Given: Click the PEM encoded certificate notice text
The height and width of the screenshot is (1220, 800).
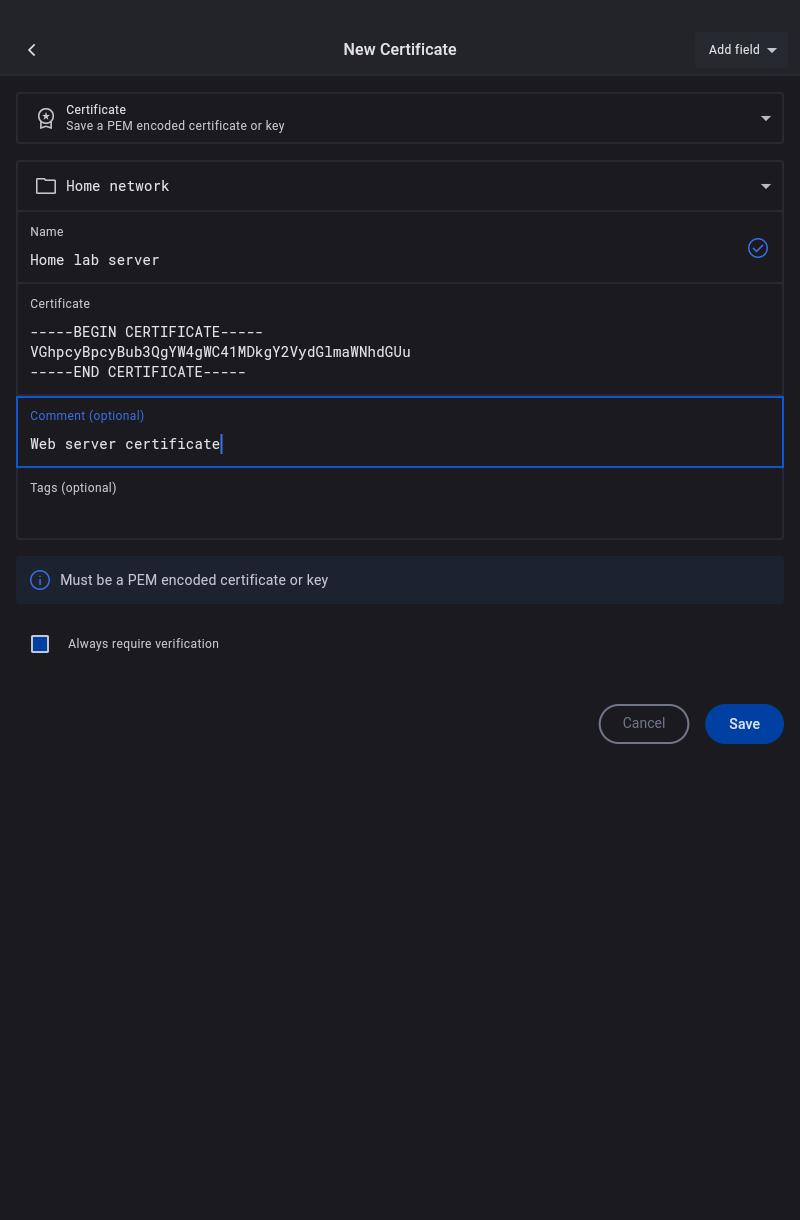Looking at the screenshot, I should pyautogui.click(x=194, y=580).
